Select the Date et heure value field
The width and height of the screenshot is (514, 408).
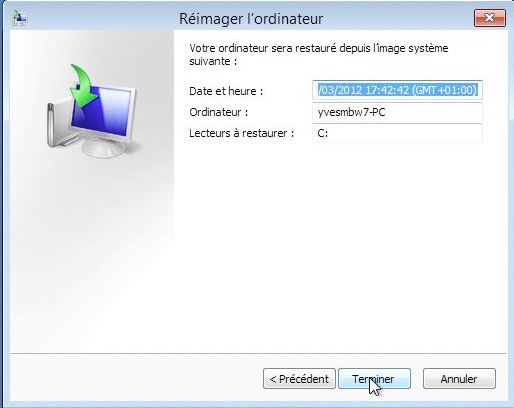point(397,90)
